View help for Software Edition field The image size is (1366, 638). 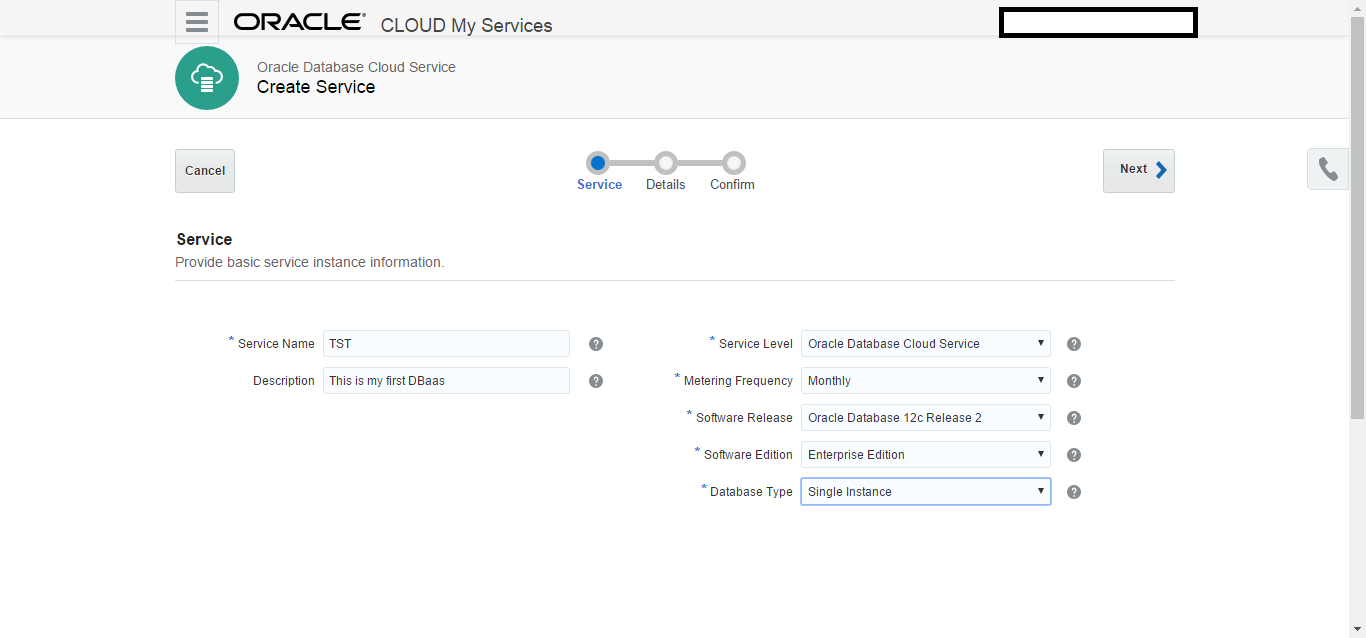[1073, 454]
